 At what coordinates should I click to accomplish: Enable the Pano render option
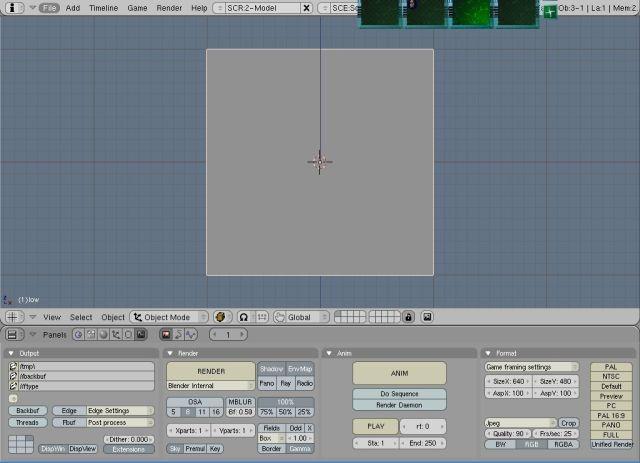pos(267,383)
